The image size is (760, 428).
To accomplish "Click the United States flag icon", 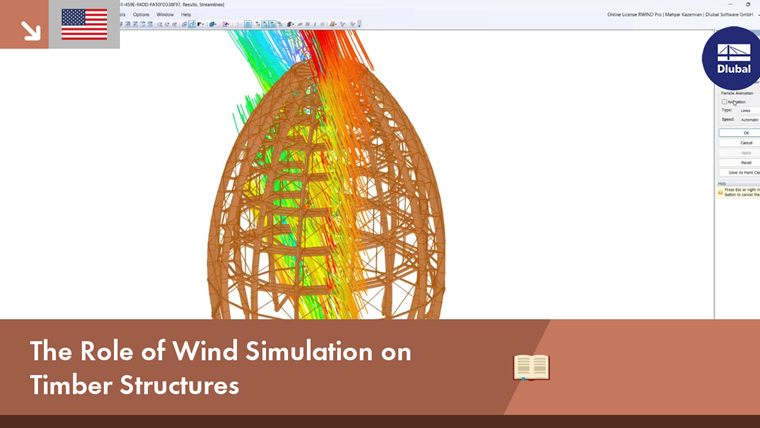I will click(x=84, y=24).
